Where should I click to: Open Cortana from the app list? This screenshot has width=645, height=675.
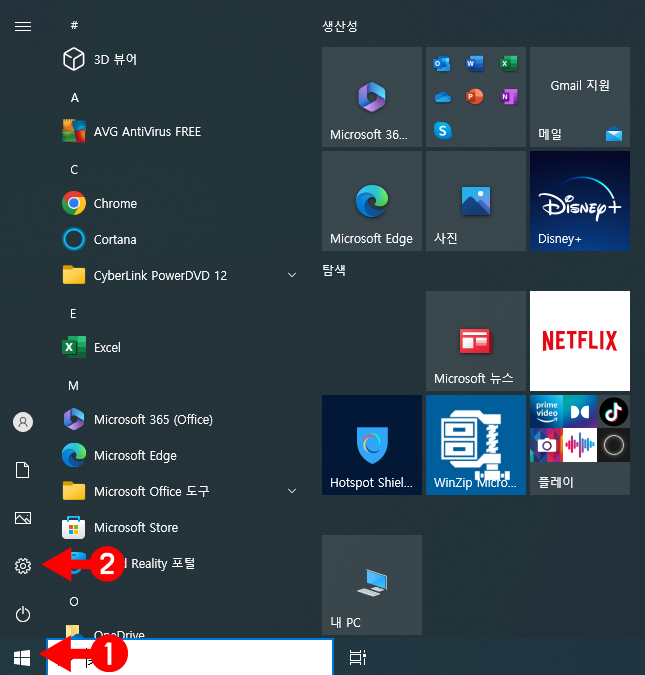pos(99,239)
